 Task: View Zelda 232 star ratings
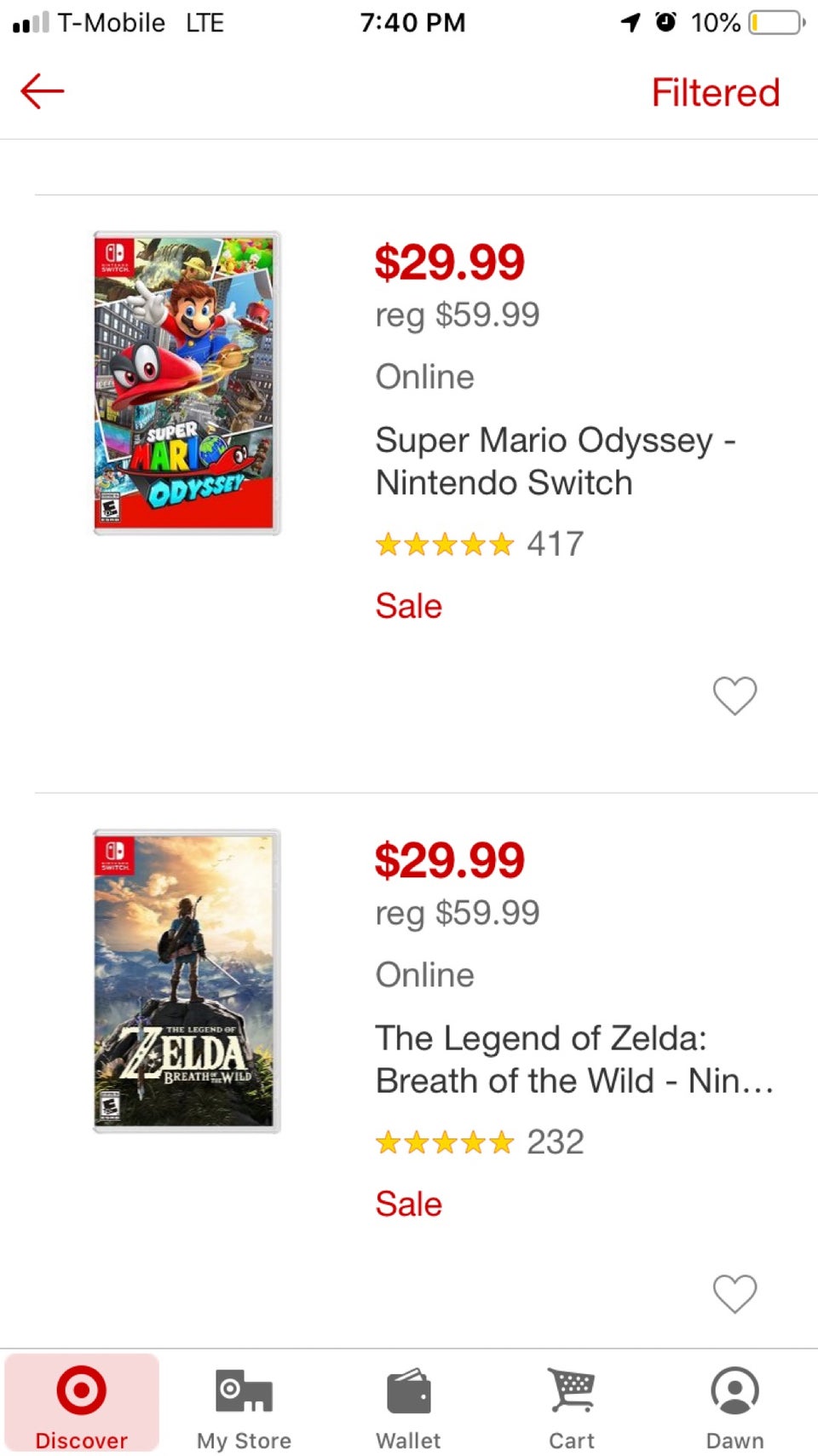(479, 1142)
